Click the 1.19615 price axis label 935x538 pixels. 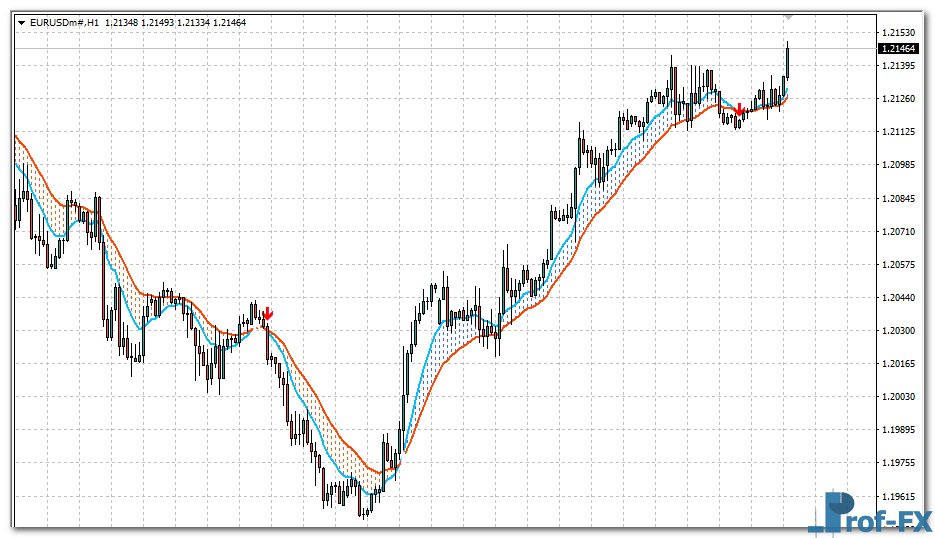point(899,495)
